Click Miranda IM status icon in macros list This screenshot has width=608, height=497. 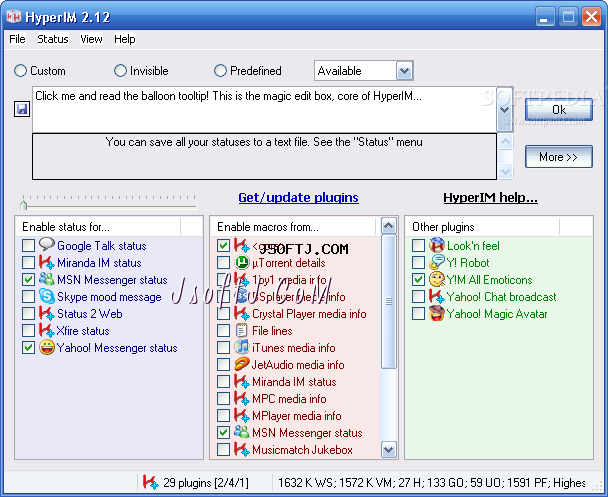[x=242, y=381]
